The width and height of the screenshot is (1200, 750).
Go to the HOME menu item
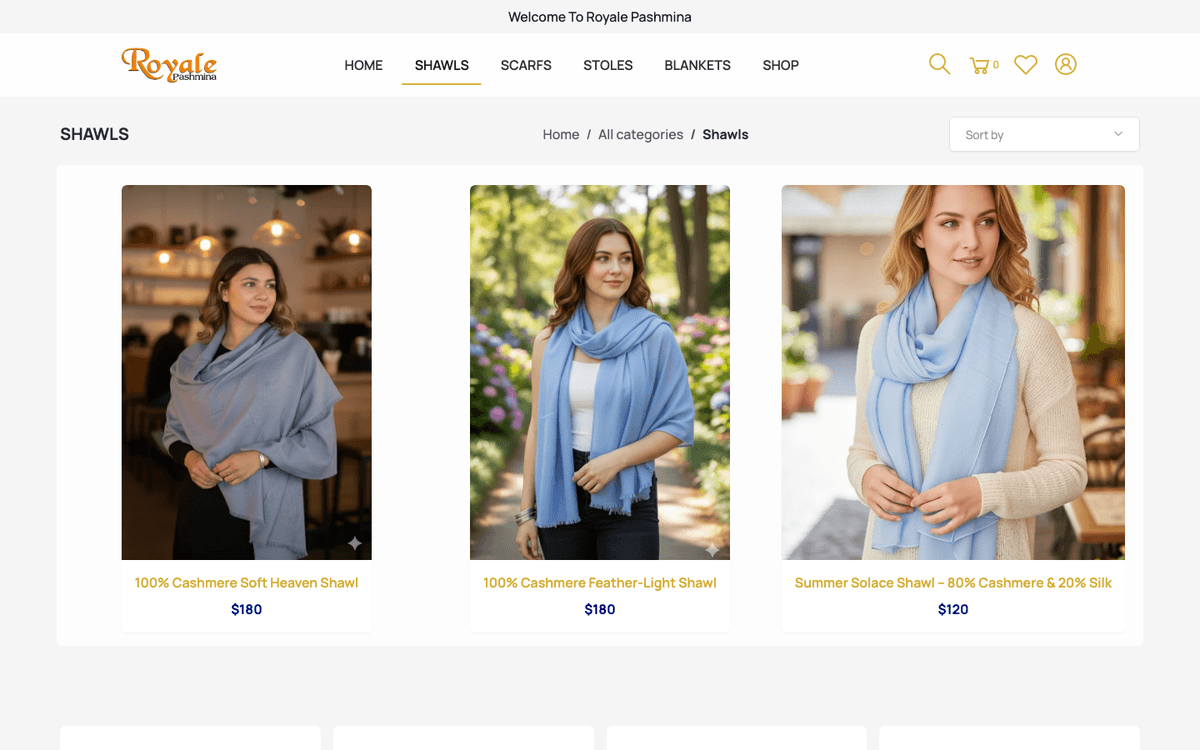pyautogui.click(x=364, y=65)
